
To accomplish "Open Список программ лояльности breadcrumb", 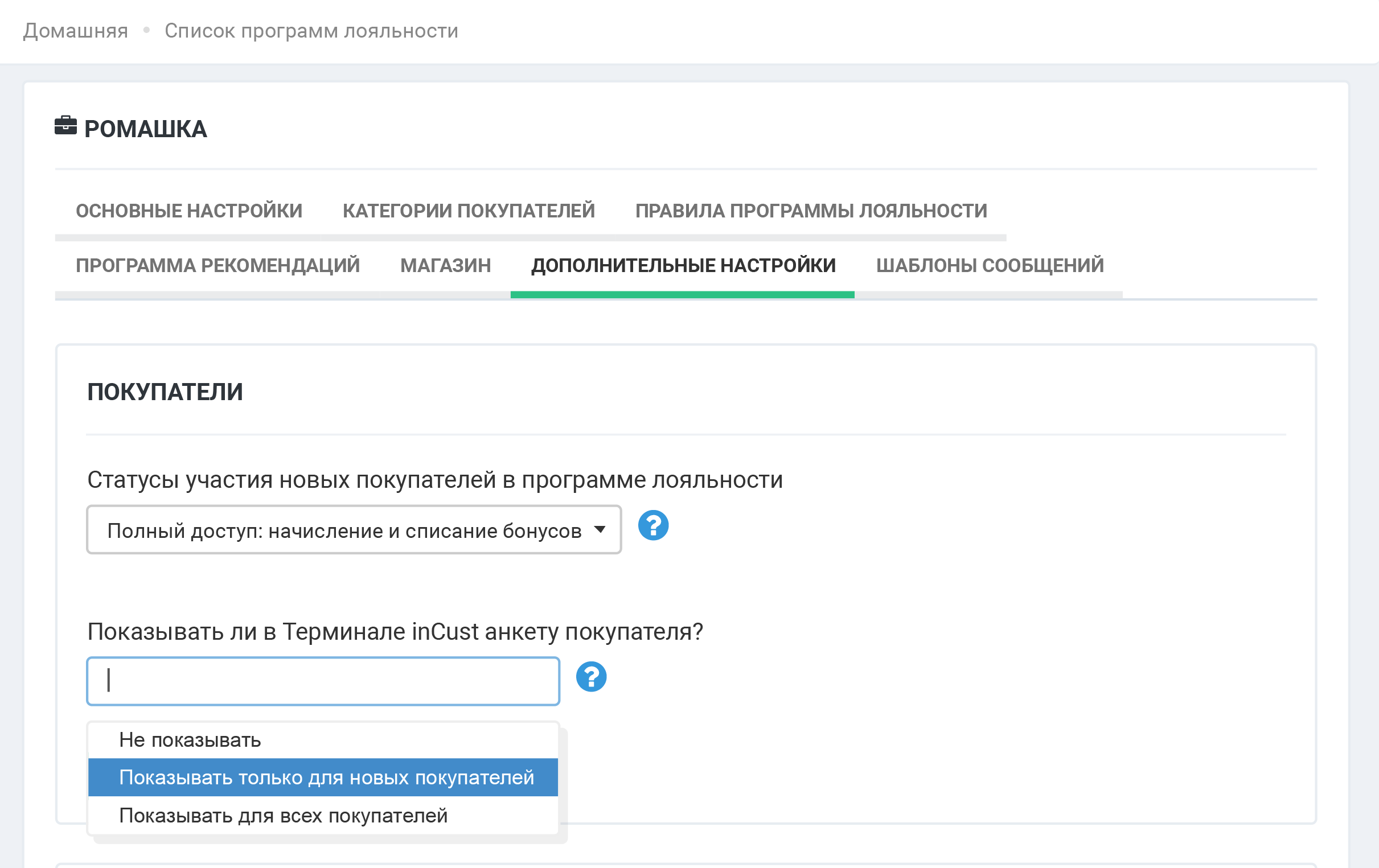I will [x=311, y=30].
